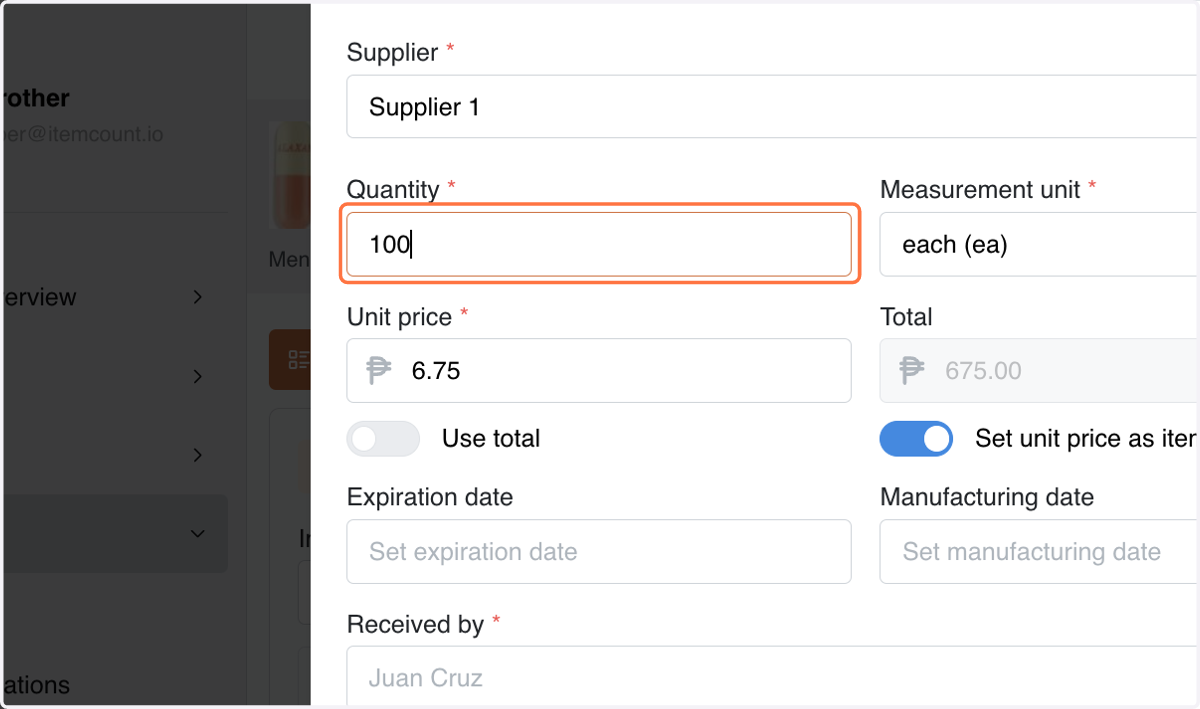Enable the Use total toggle
Screen dimensions: 1200x709
tap(383, 438)
